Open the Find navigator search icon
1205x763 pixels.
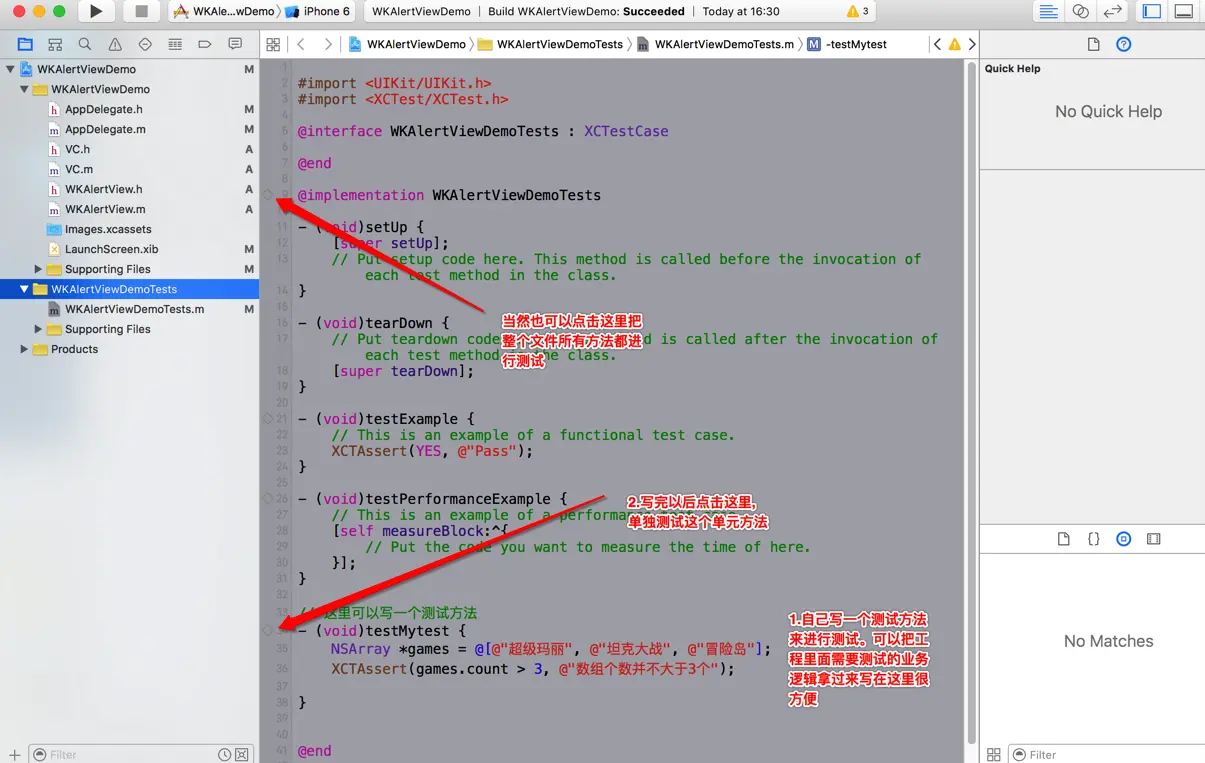[85, 44]
